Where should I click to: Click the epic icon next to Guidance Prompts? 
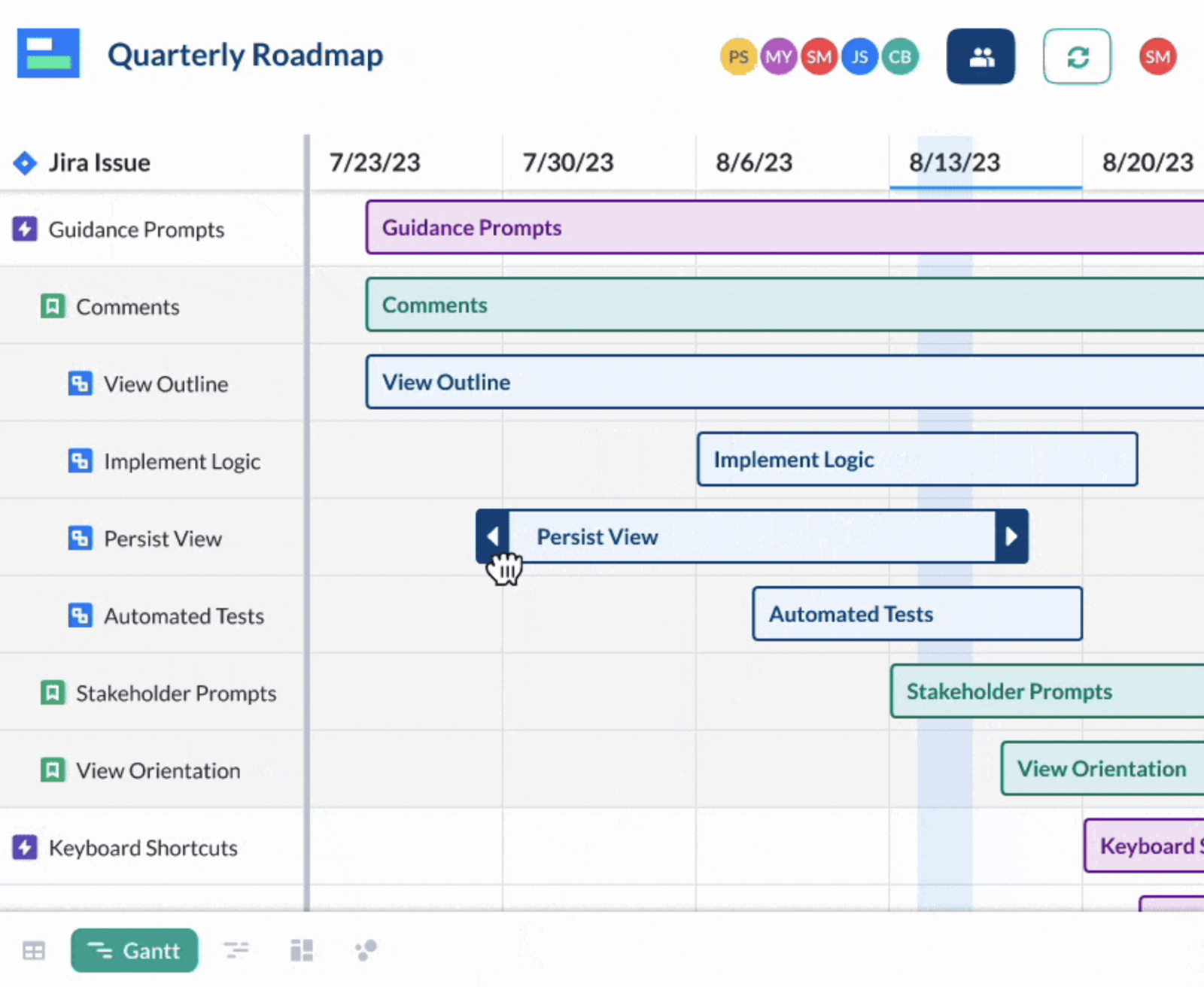[x=25, y=229]
